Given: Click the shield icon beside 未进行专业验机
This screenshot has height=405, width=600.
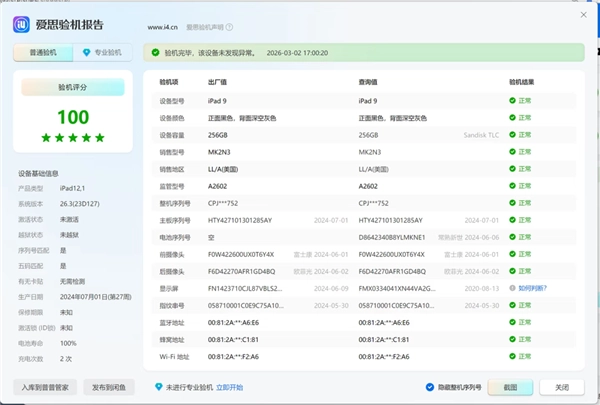Looking at the screenshot, I should point(158,386).
